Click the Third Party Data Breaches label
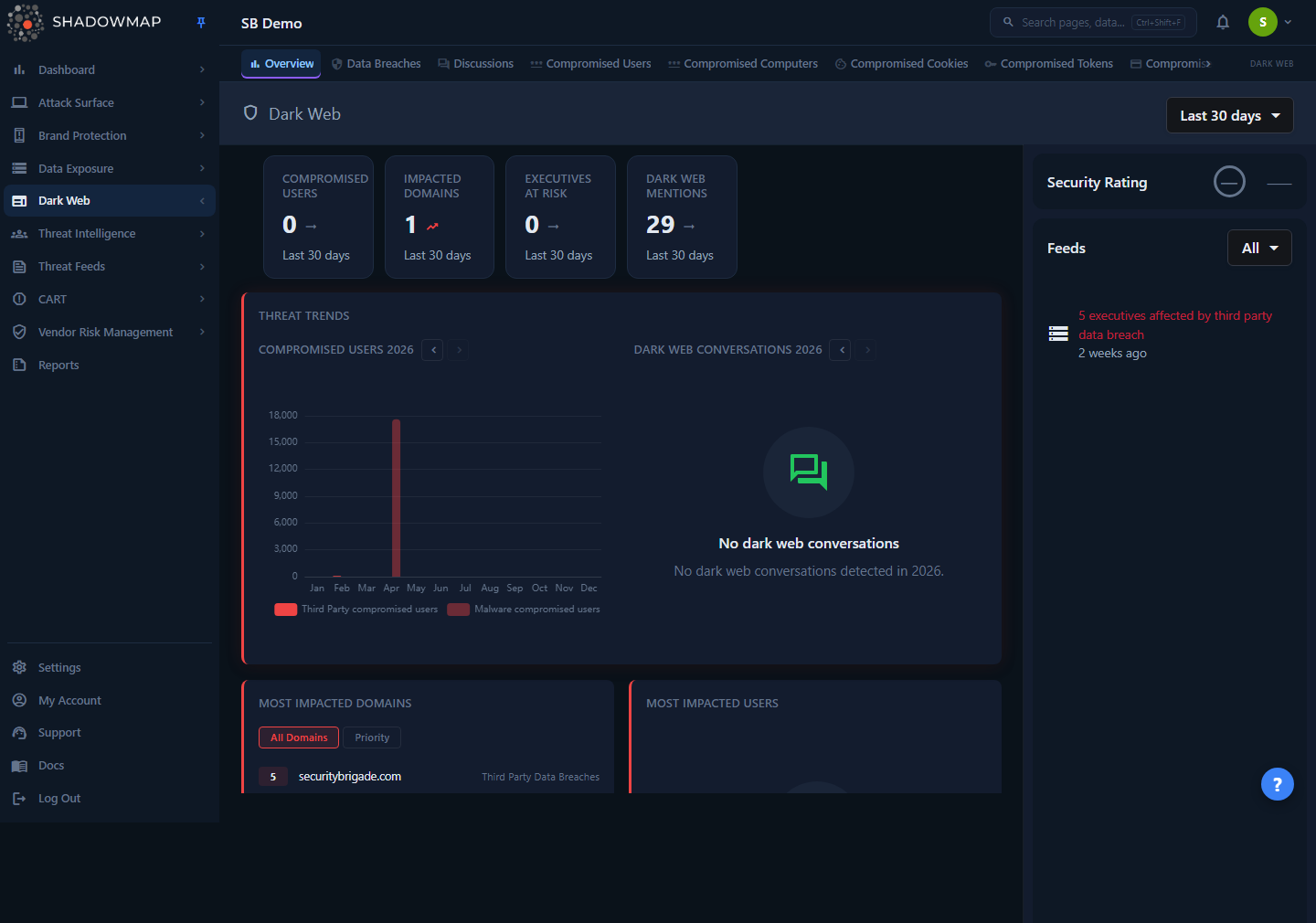Image resolution: width=1316 pixels, height=923 pixels. [541, 777]
